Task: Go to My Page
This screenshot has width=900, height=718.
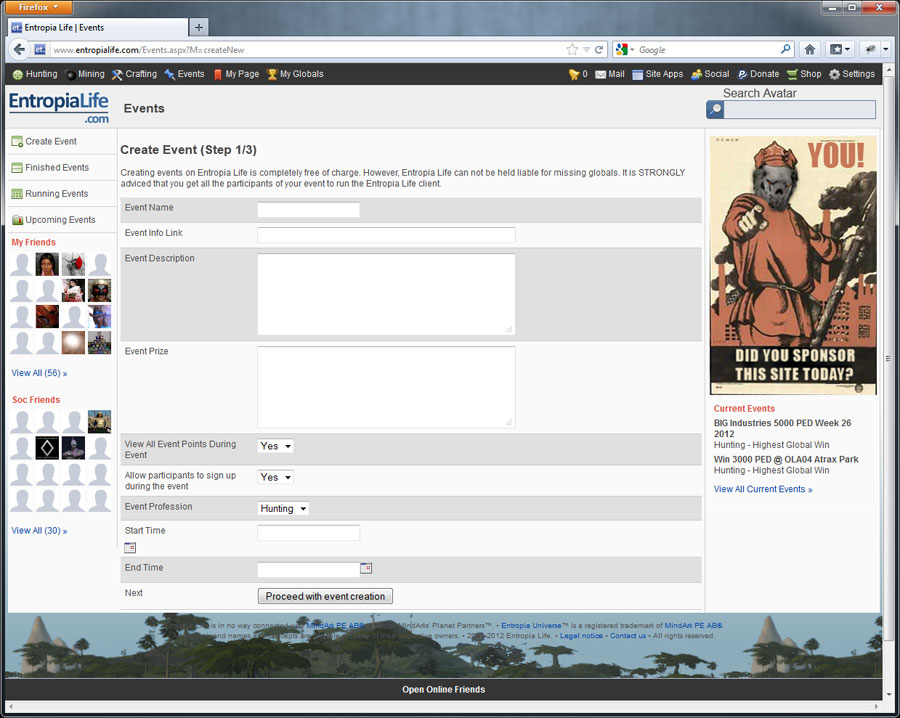Action: pyautogui.click(x=236, y=74)
